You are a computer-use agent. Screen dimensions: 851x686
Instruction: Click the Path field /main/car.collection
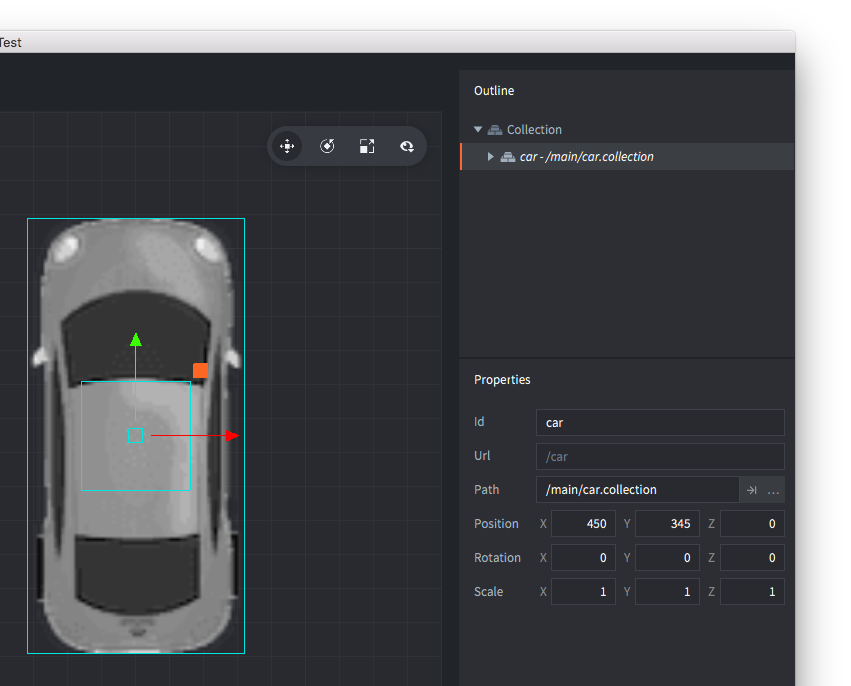[x=636, y=490]
